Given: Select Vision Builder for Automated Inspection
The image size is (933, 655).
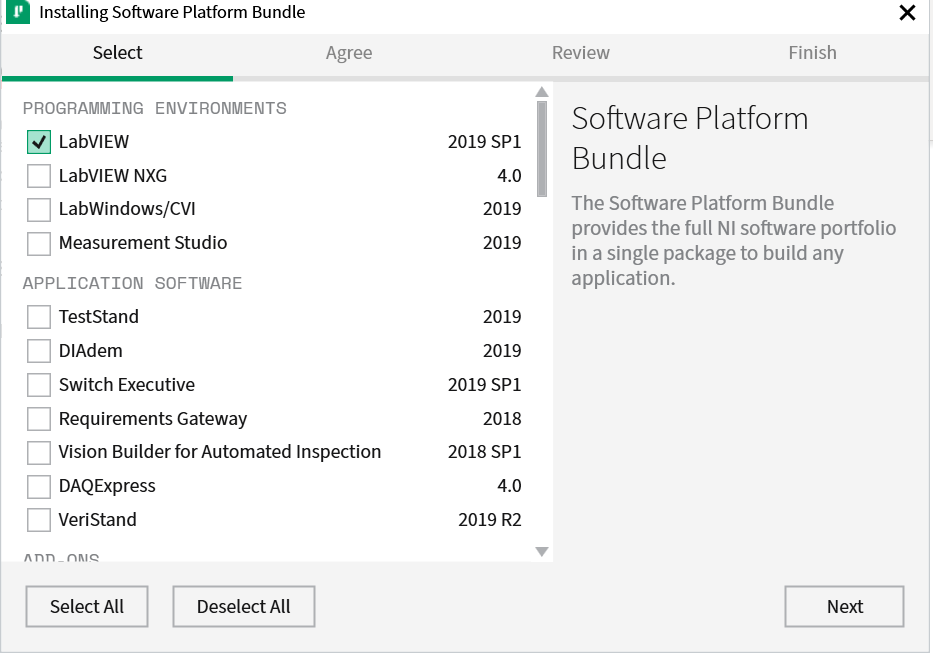Looking at the screenshot, I should coord(39,453).
